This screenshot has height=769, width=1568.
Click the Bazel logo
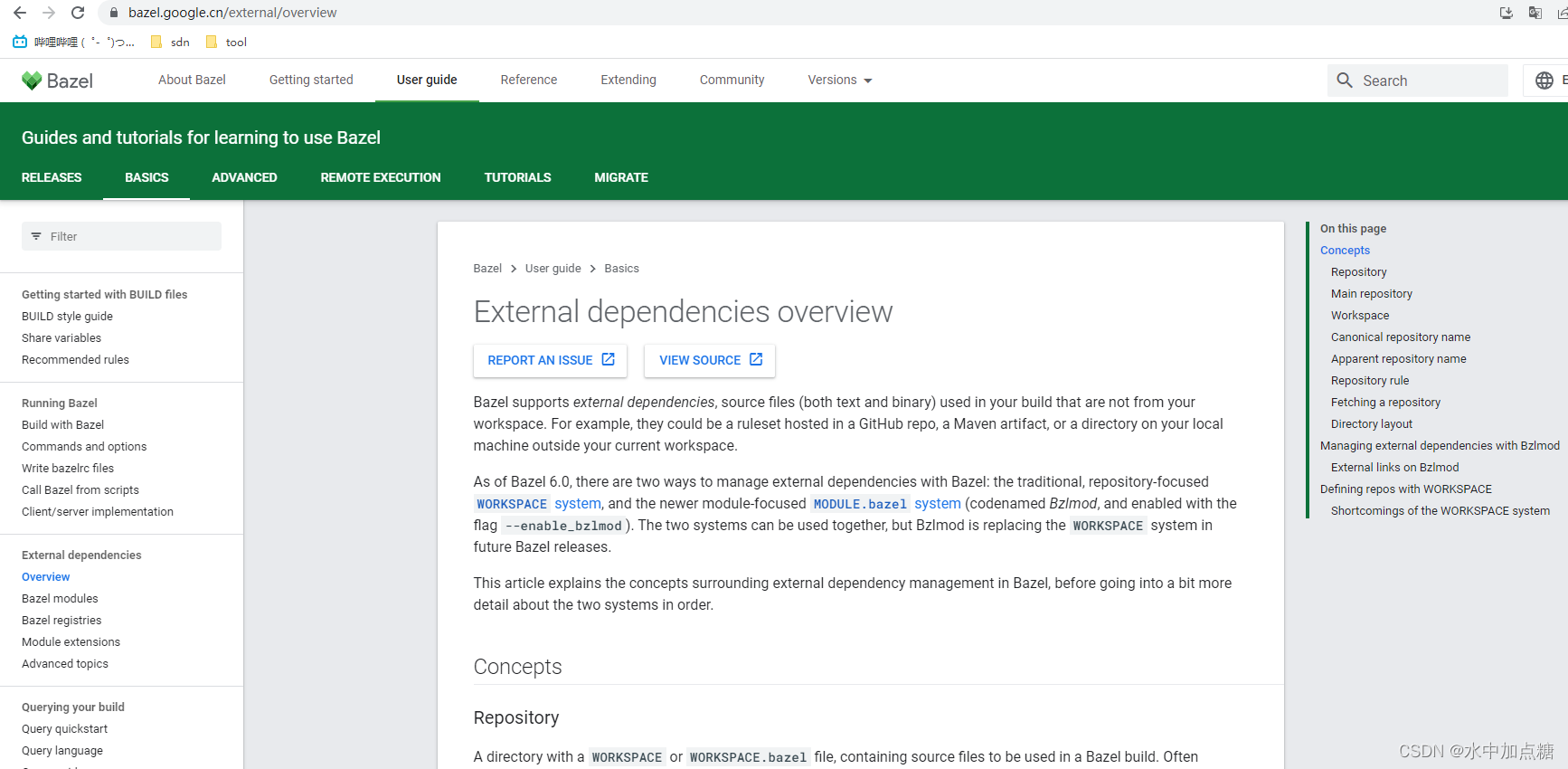click(x=57, y=81)
